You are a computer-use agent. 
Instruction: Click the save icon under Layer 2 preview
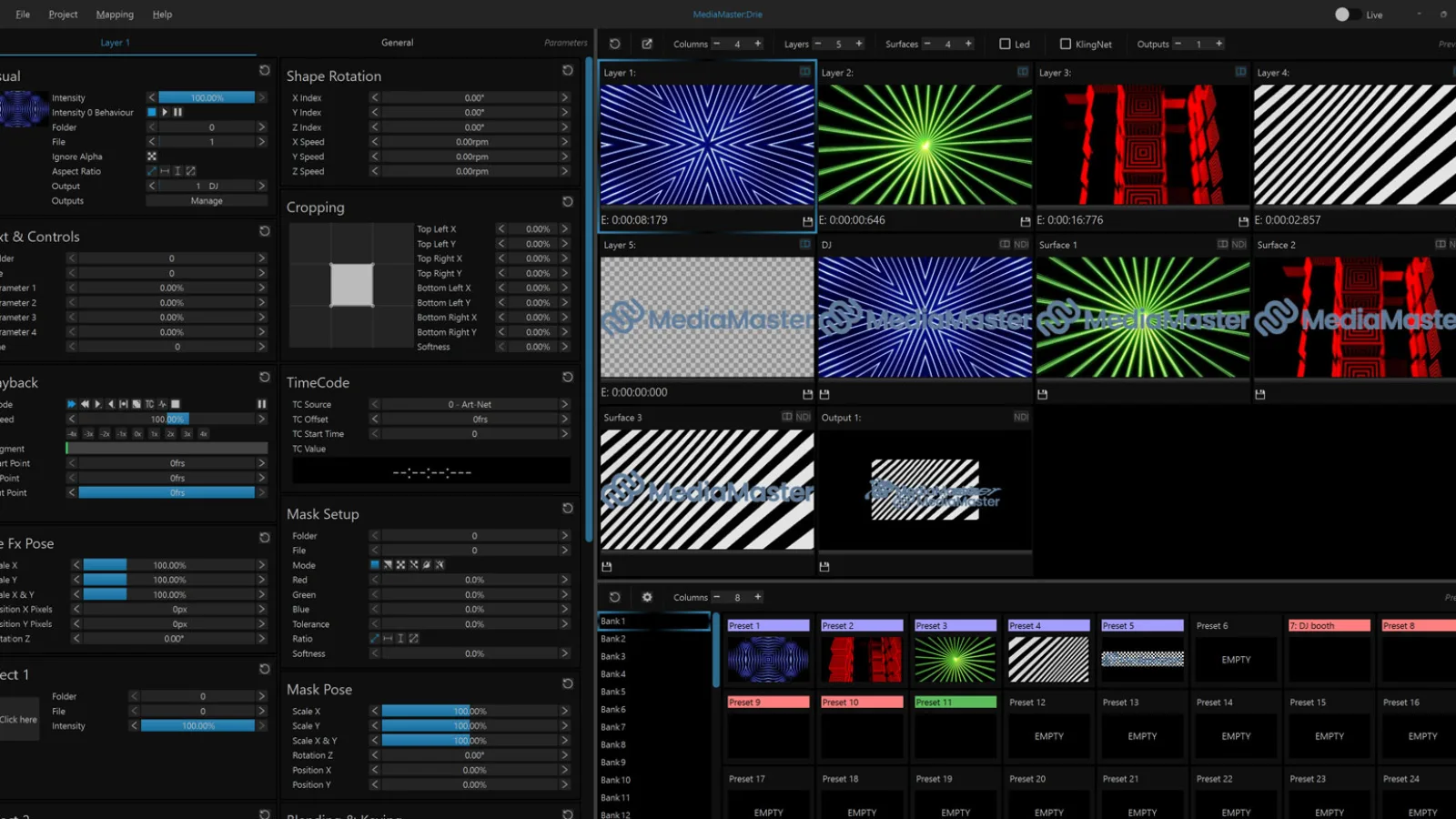[x=1026, y=221]
